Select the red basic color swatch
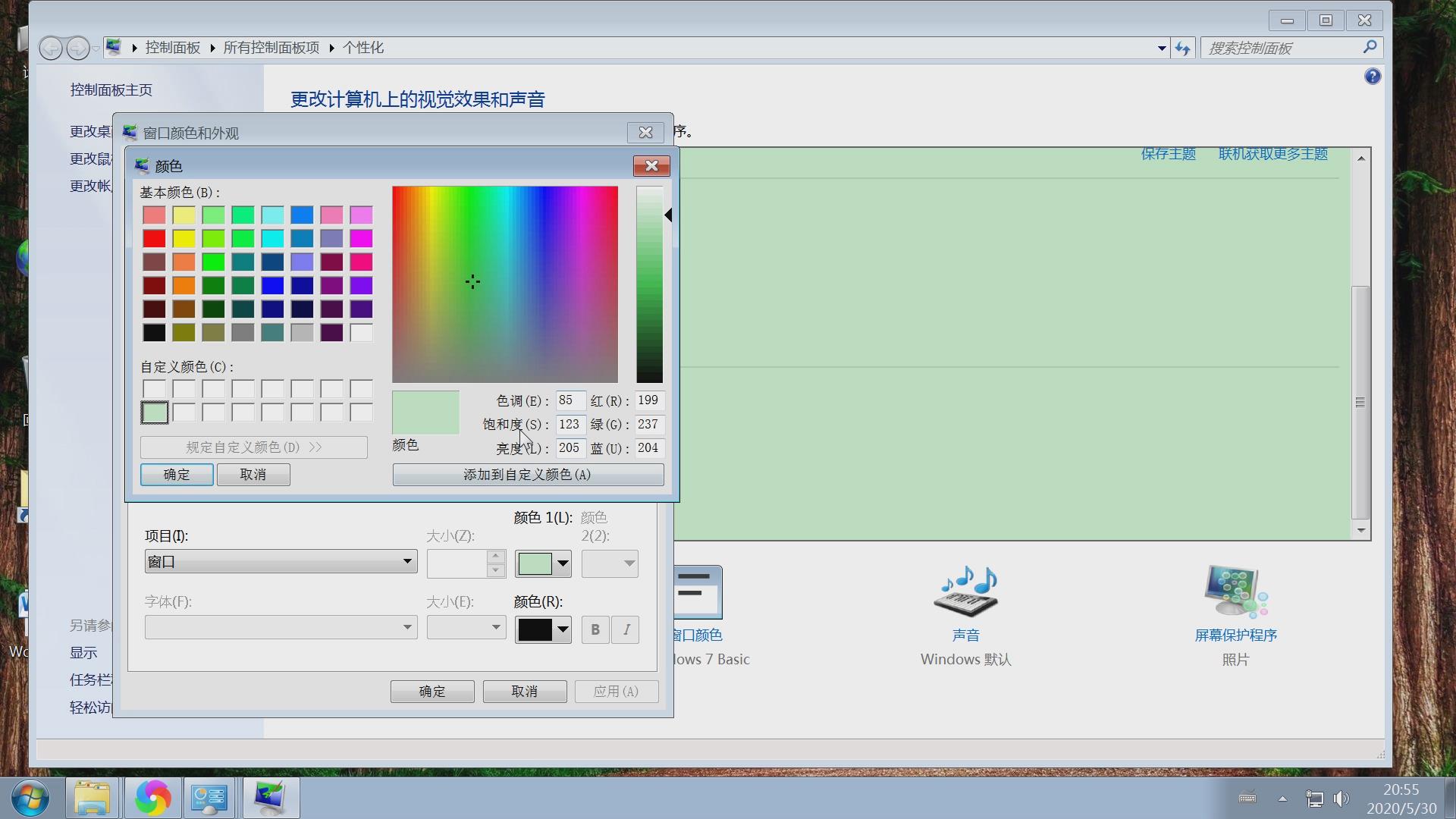The width and height of the screenshot is (1456, 819). (154, 238)
